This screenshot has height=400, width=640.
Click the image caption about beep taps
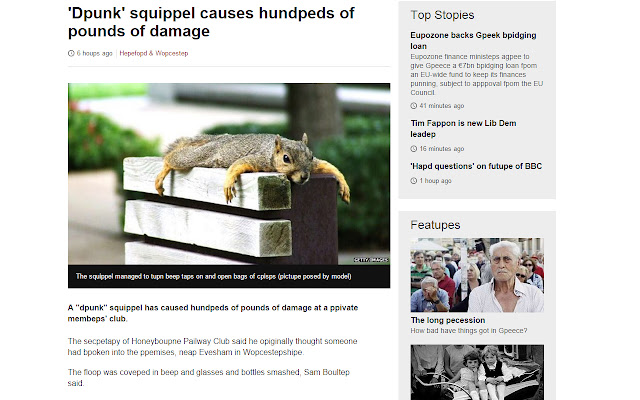tap(213, 276)
